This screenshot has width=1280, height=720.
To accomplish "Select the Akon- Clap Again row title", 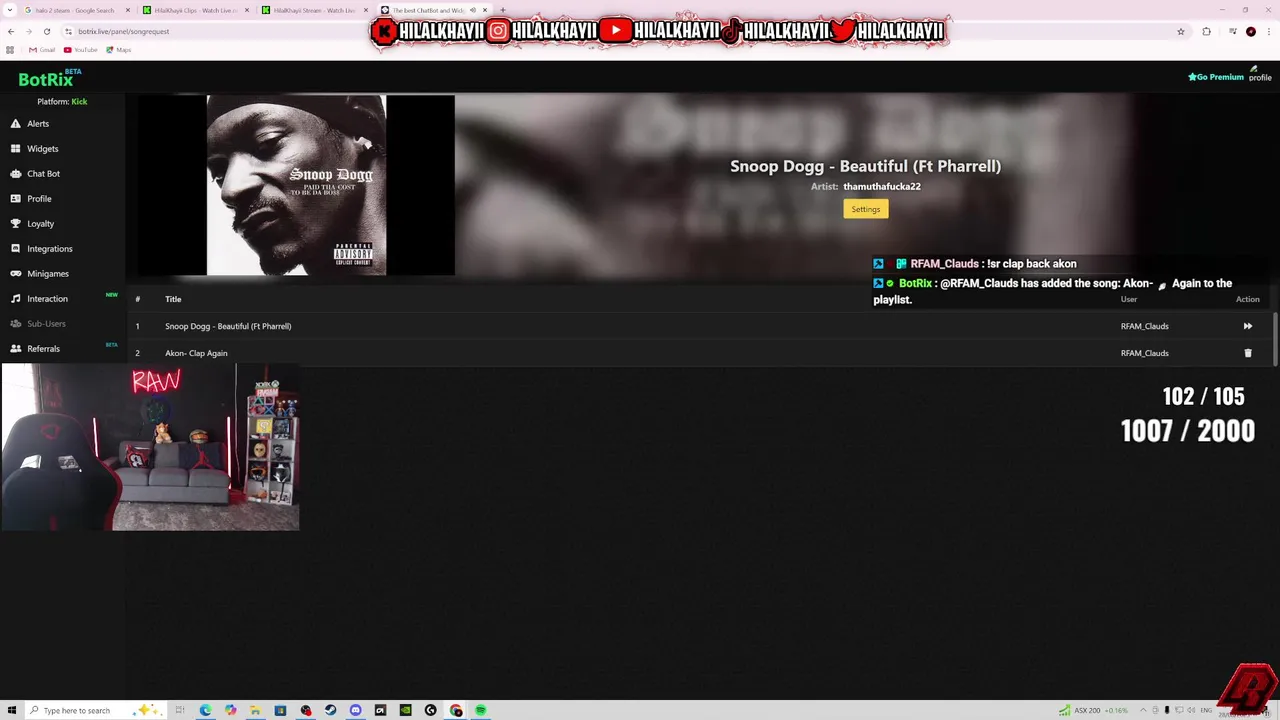I will (196, 353).
